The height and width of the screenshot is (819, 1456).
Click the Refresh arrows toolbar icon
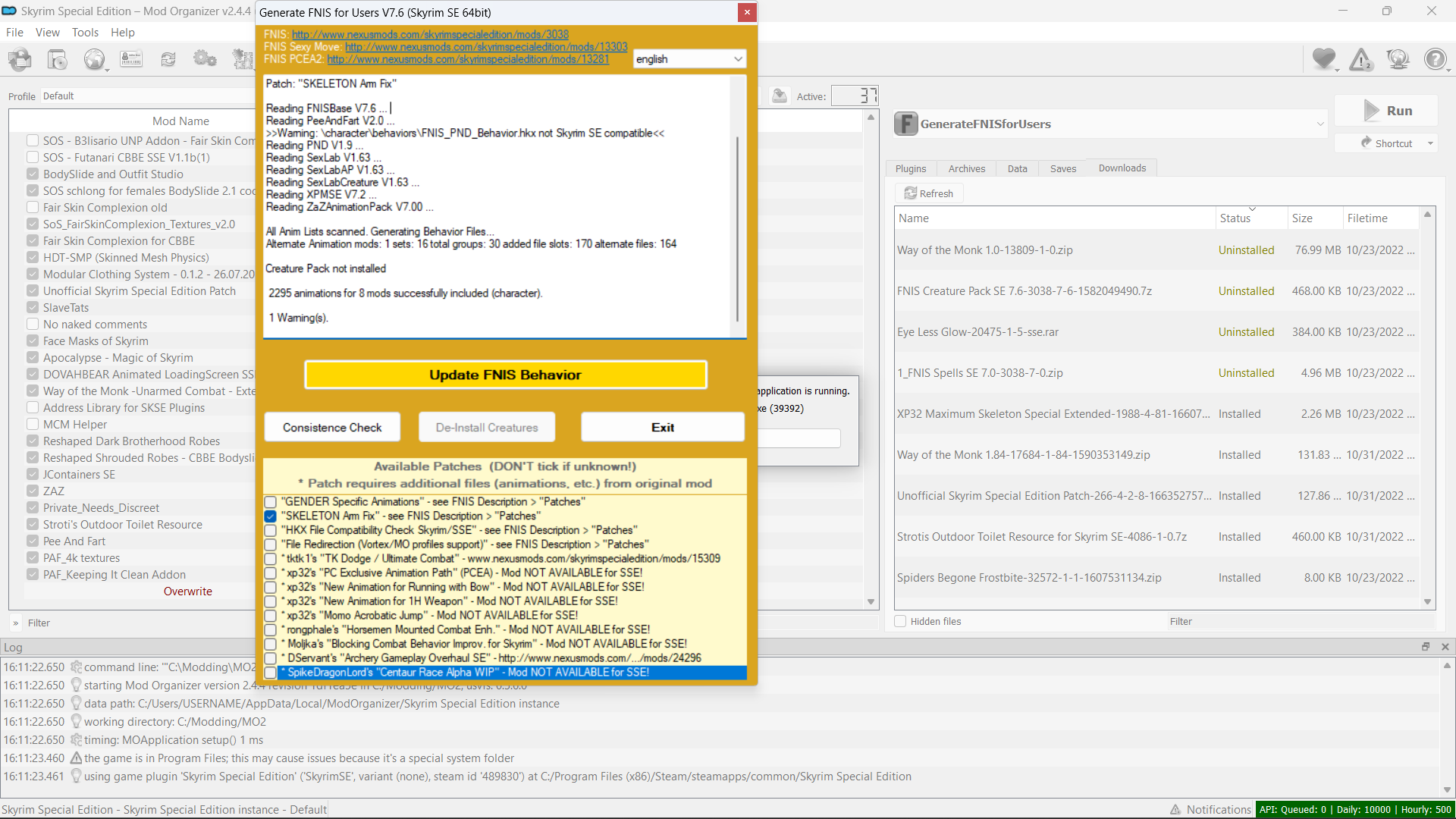pos(168,59)
